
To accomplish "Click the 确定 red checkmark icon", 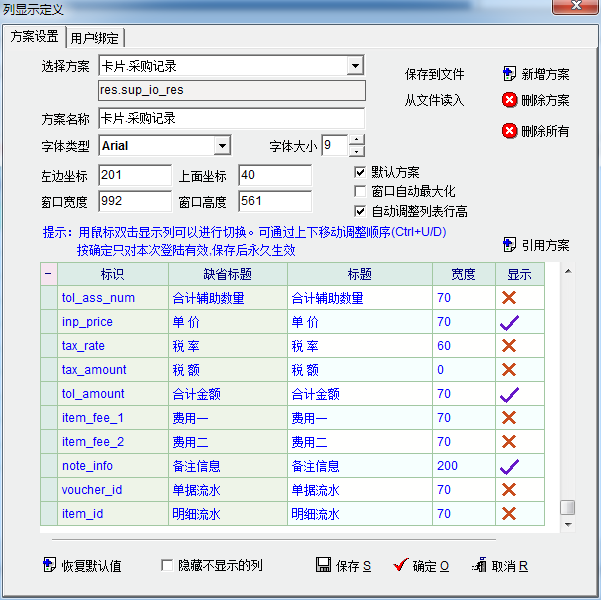I will coord(401,565).
